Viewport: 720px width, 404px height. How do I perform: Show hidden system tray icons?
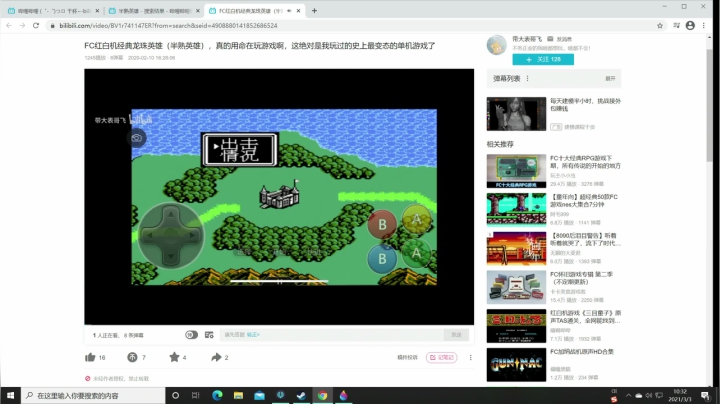(x=628, y=395)
